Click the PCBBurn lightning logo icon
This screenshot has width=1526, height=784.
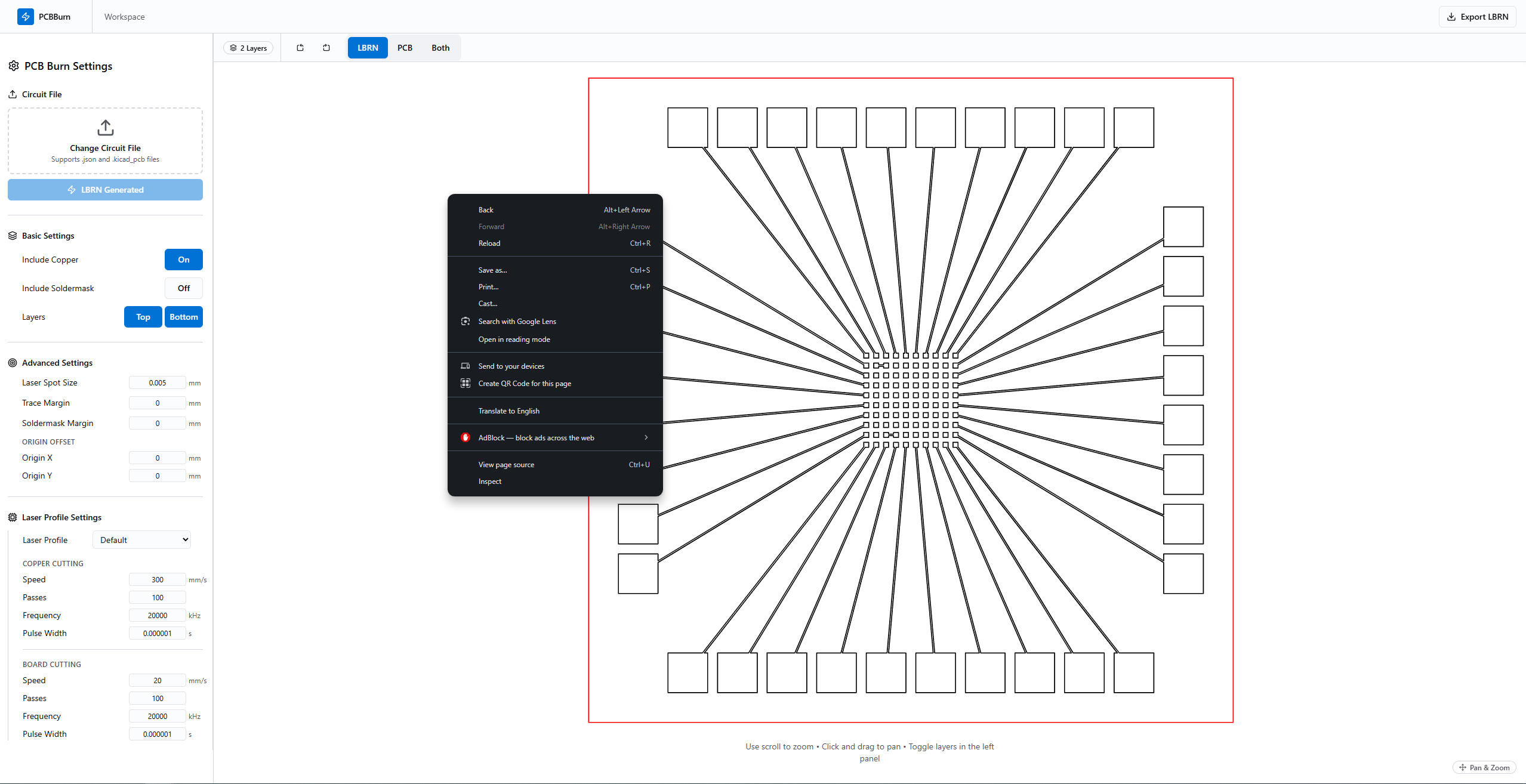point(26,17)
